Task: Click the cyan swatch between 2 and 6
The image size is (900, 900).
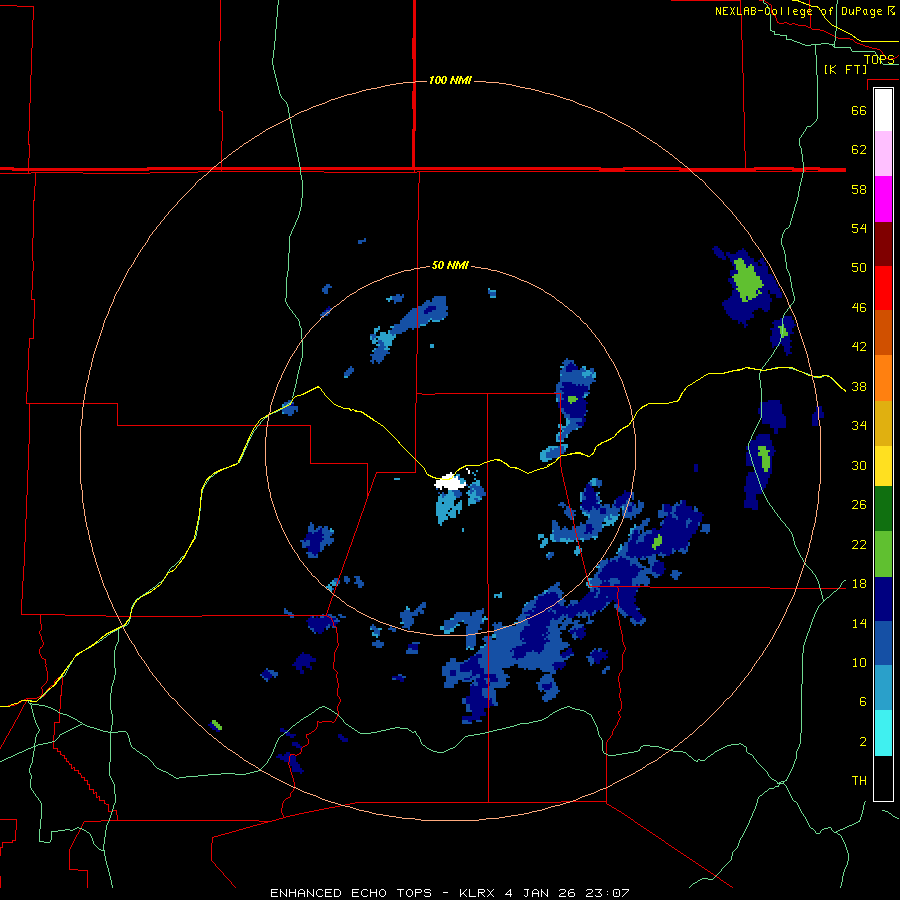Action: pyautogui.click(x=883, y=733)
